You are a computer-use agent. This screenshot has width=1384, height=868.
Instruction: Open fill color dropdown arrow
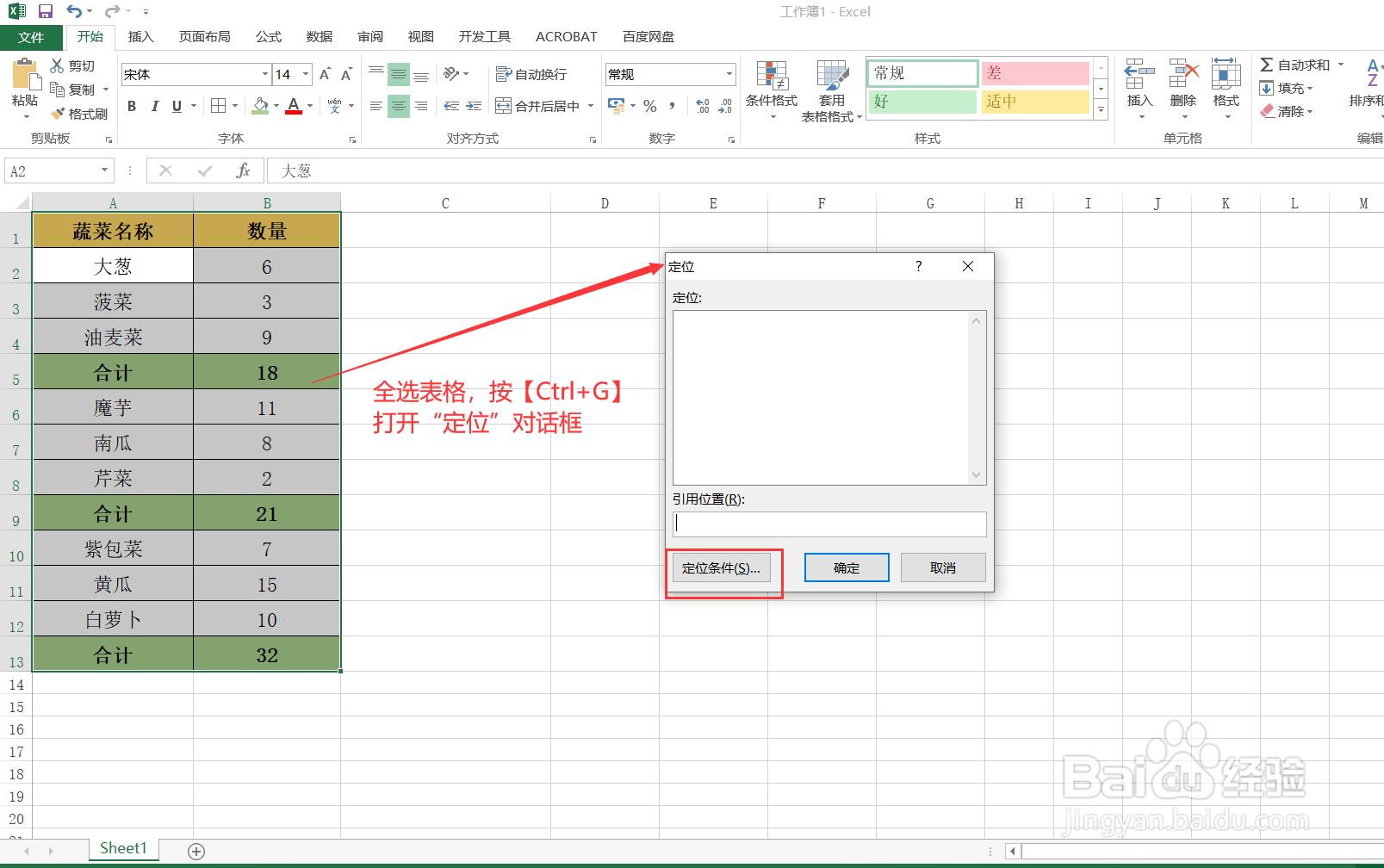(x=276, y=106)
